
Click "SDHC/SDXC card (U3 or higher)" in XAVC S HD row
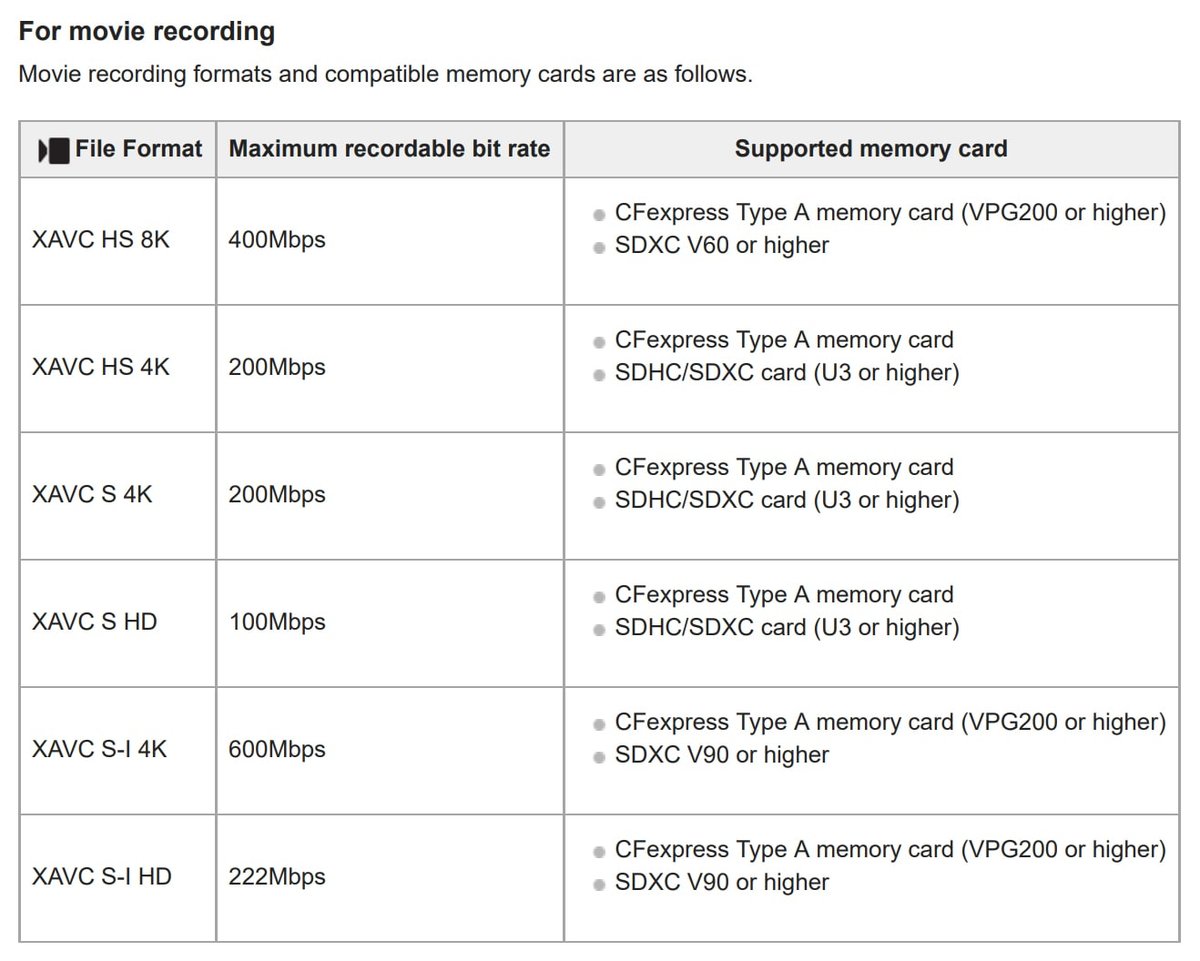pyautogui.click(x=786, y=627)
